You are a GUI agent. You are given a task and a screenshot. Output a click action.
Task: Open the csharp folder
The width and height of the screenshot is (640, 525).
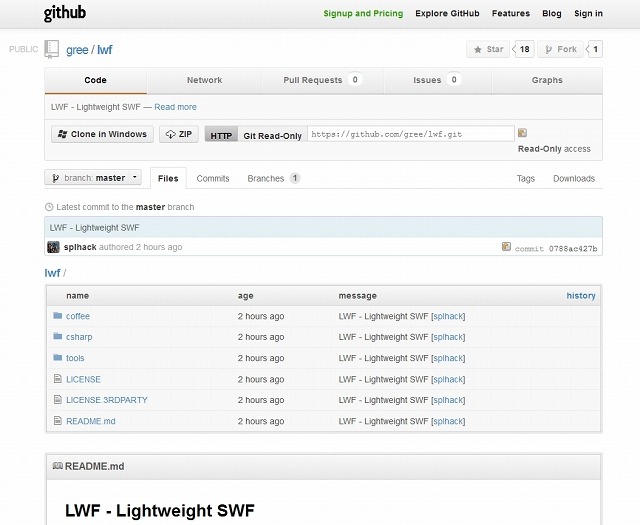coord(79,337)
